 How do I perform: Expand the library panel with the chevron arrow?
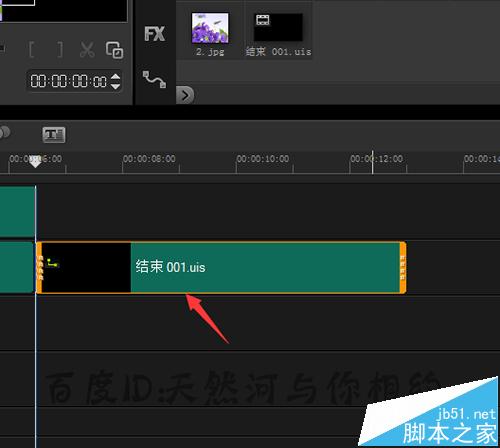click(x=185, y=96)
